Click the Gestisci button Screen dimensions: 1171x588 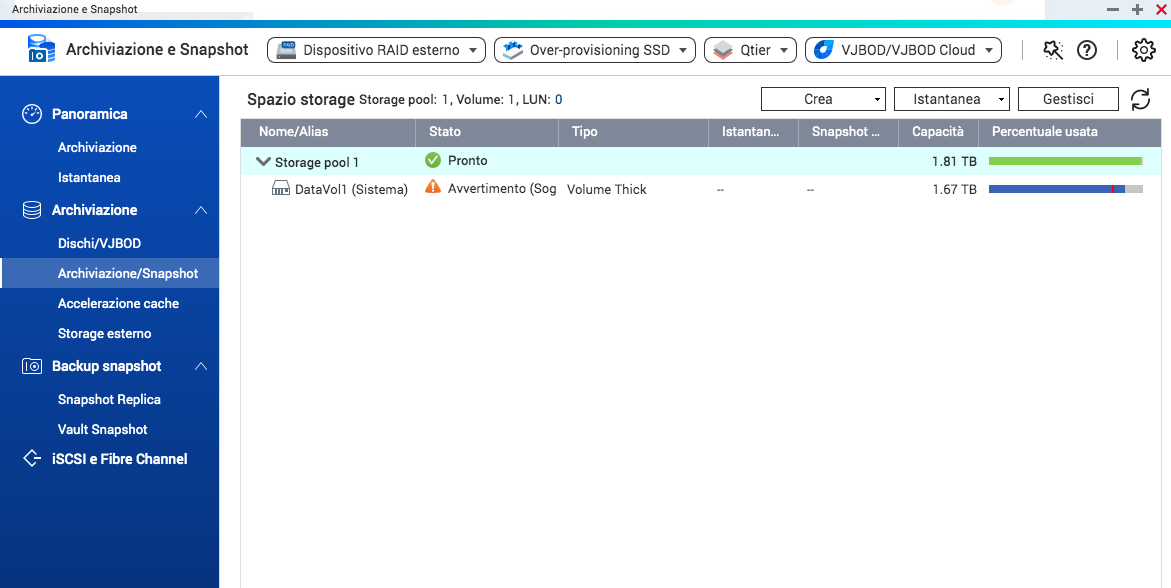click(1067, 99)
